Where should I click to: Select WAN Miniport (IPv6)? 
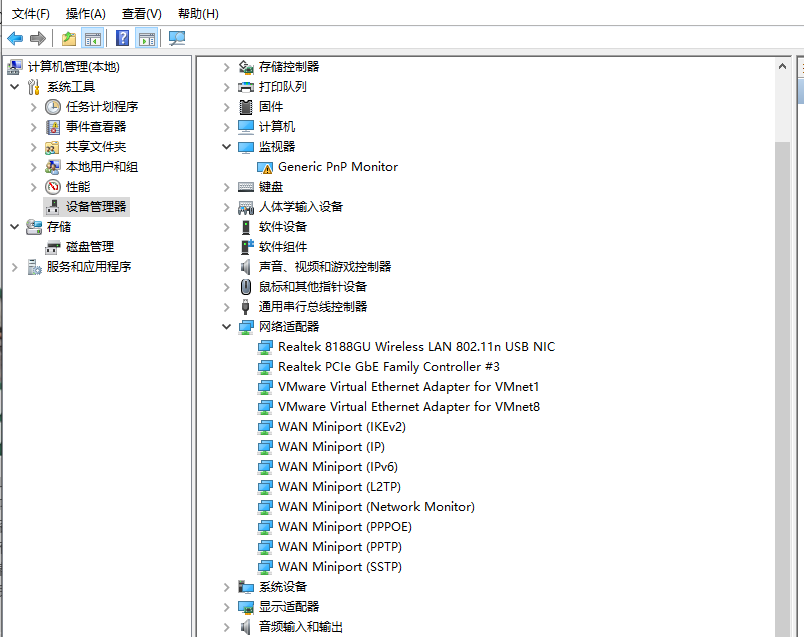(x=338, y=467)
